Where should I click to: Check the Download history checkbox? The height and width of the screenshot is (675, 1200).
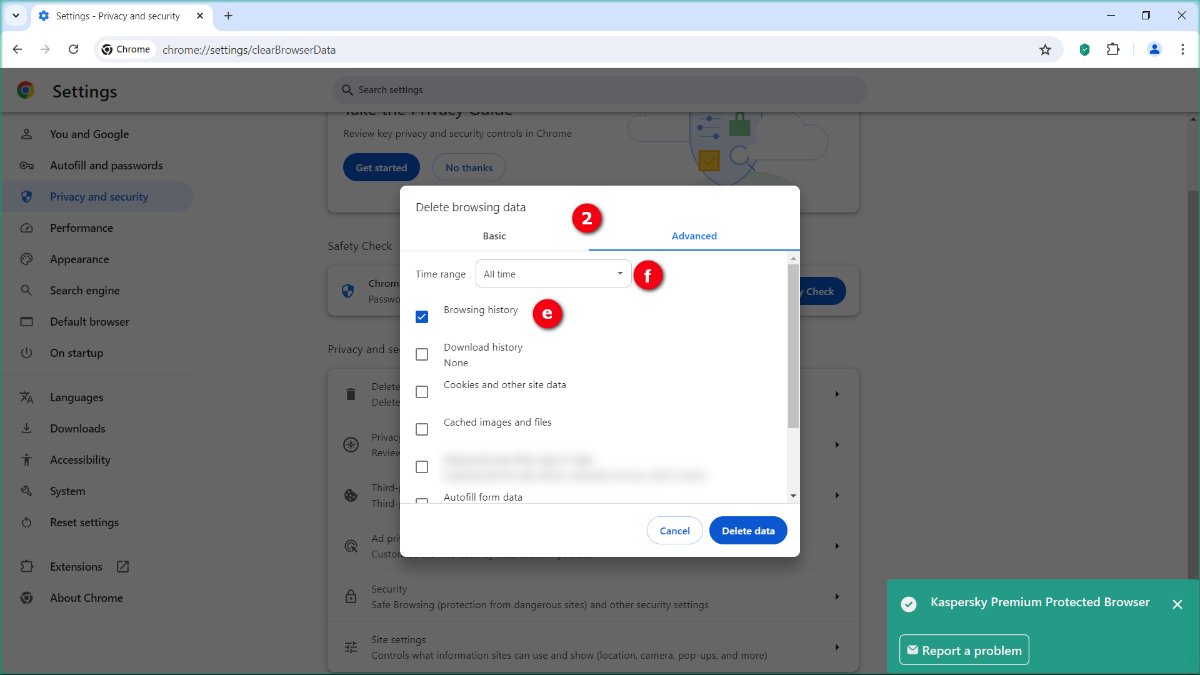pos(422,354)
